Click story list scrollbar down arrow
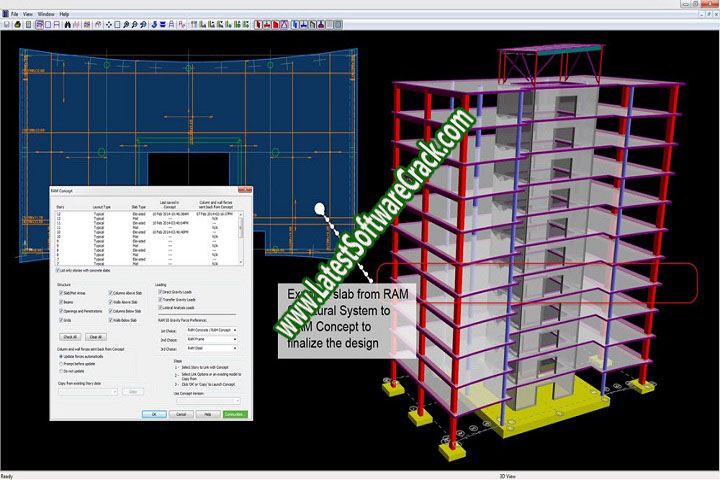The height and width of the screenshot is (480, 720). click(241, 262)
